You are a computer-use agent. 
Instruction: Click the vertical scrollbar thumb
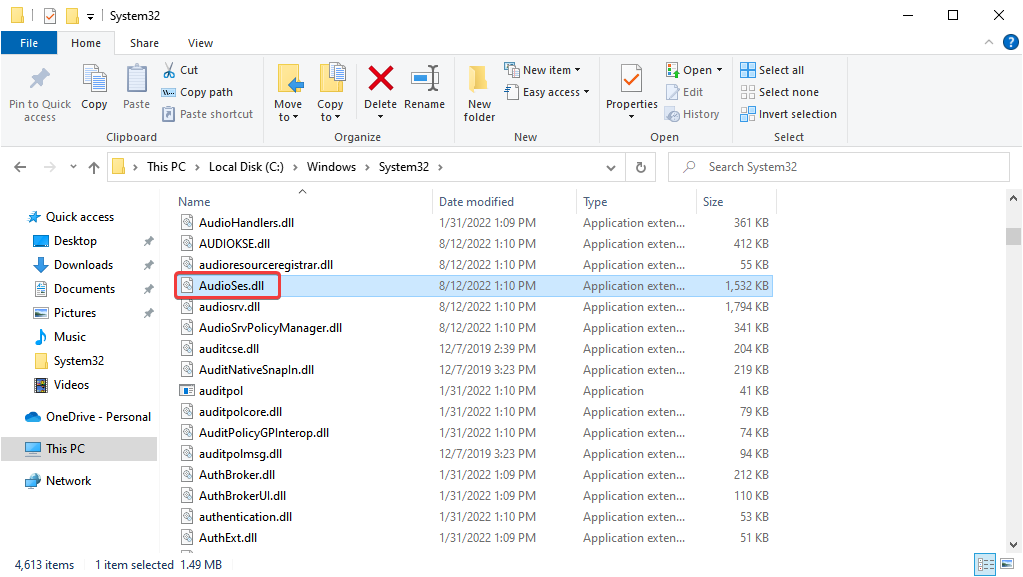[x=1013, y=236]
